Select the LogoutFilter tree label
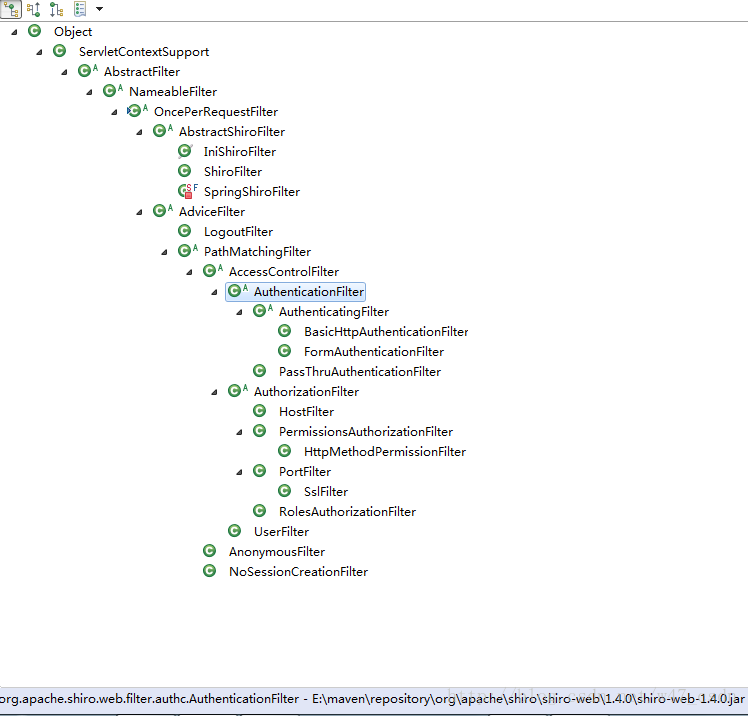Viewport: 748px width, 716px height. pyautogui.click(x=239, y=232)
